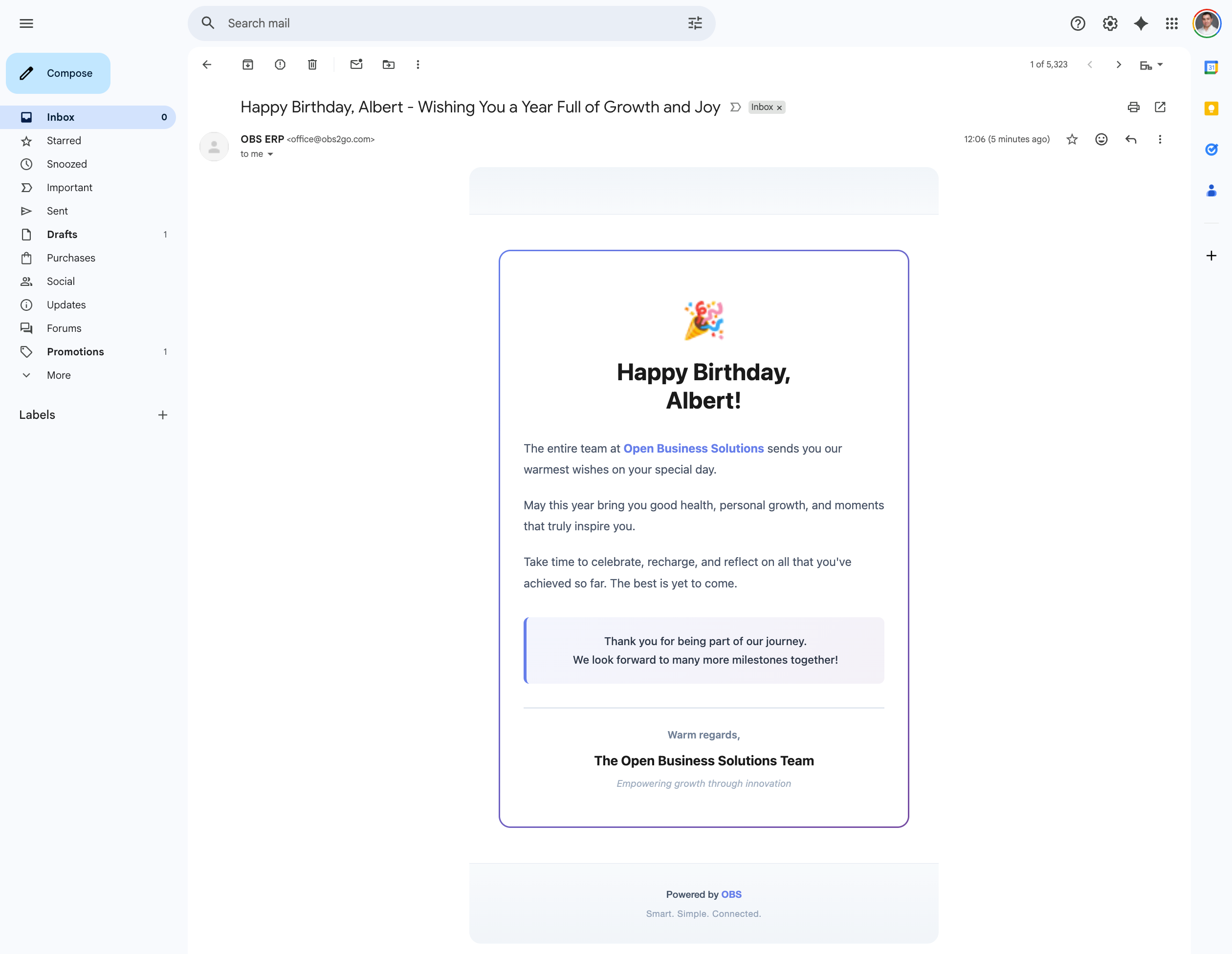Click the Move to folder icon

point(388,65)
